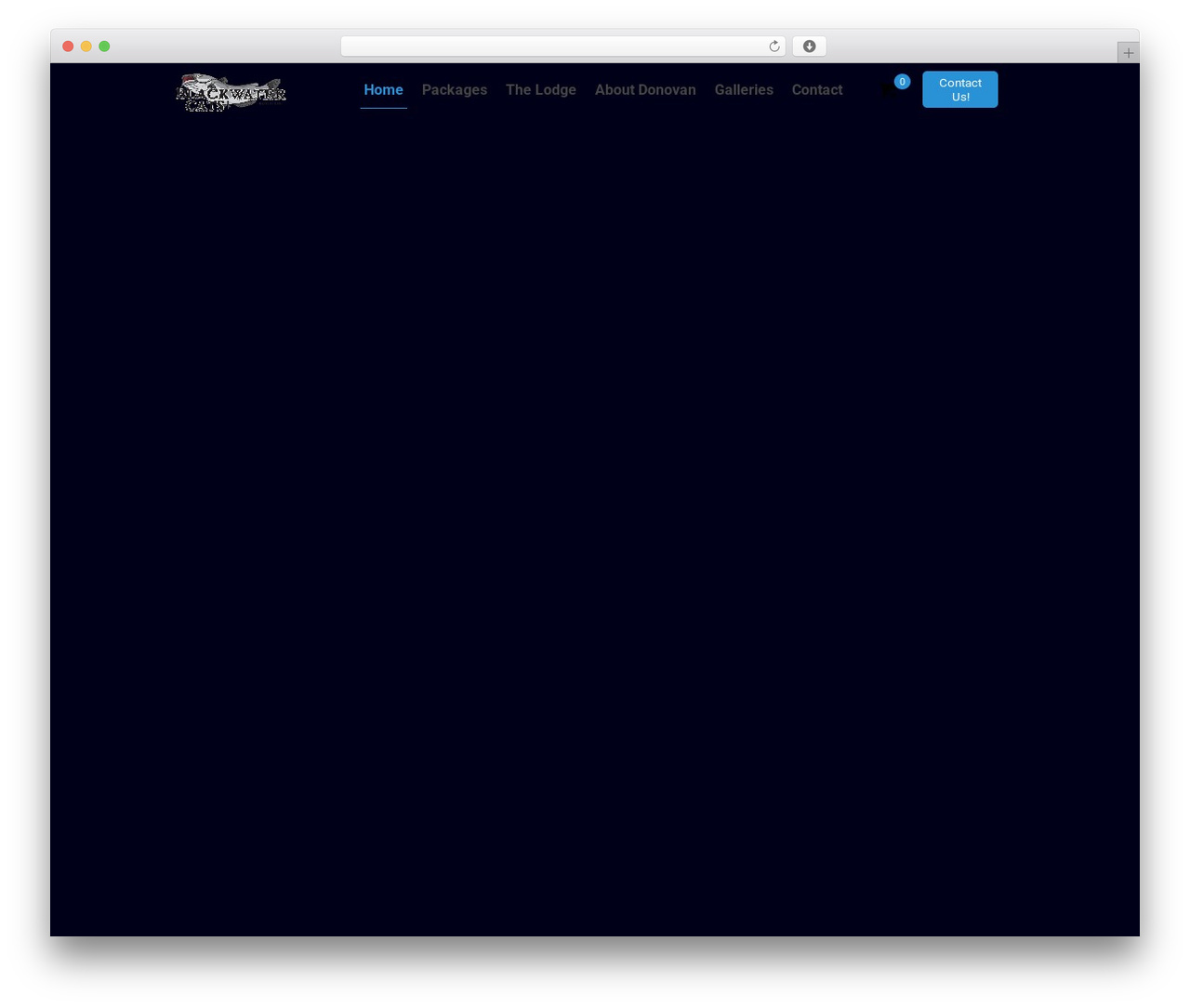Image resolution: width=1190 pixels, height=1008 pixels.
Task: Click the Blackwater Cats logo
Action: [231, 92]
